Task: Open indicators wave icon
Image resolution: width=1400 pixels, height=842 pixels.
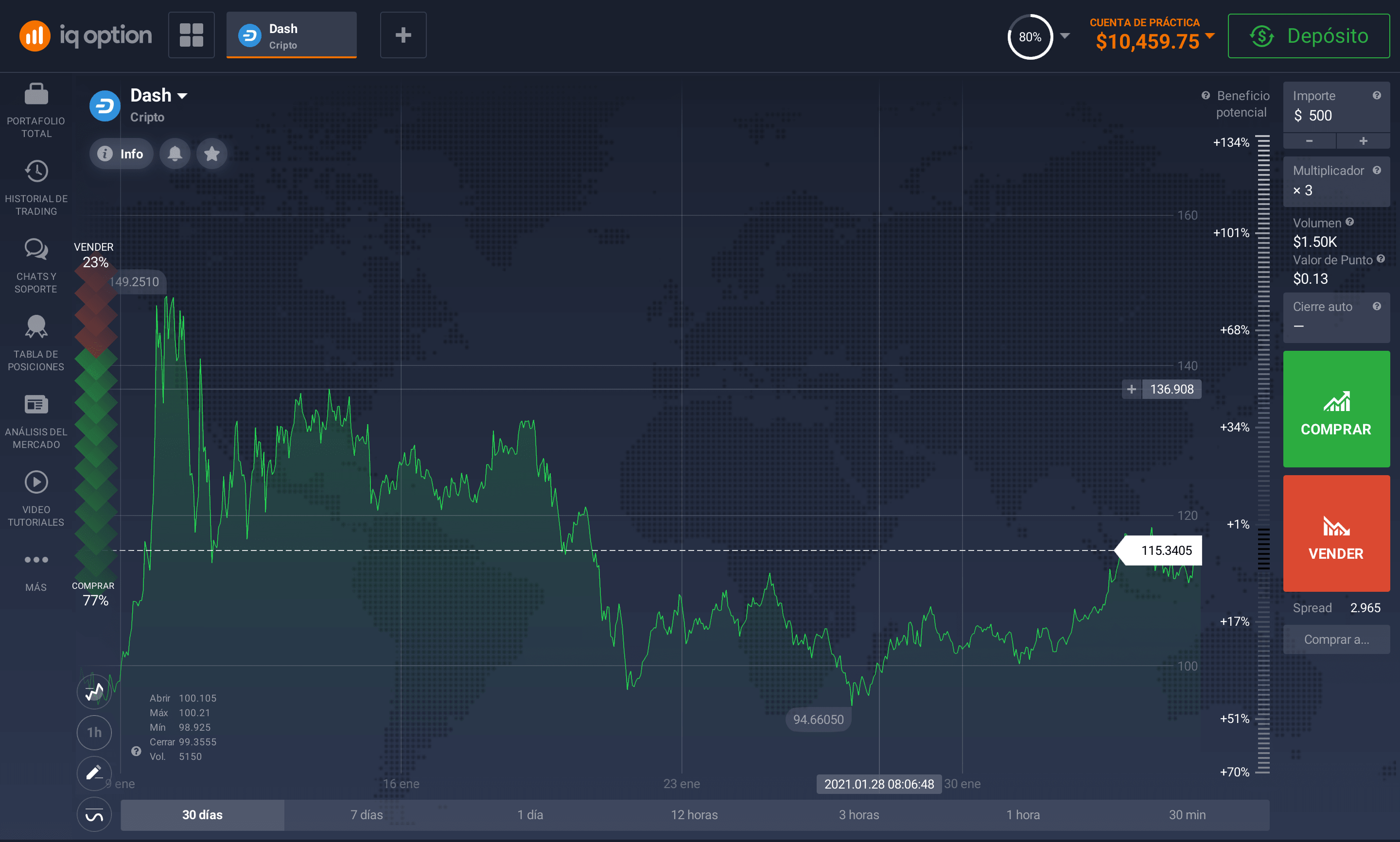Action: (94, 814)
